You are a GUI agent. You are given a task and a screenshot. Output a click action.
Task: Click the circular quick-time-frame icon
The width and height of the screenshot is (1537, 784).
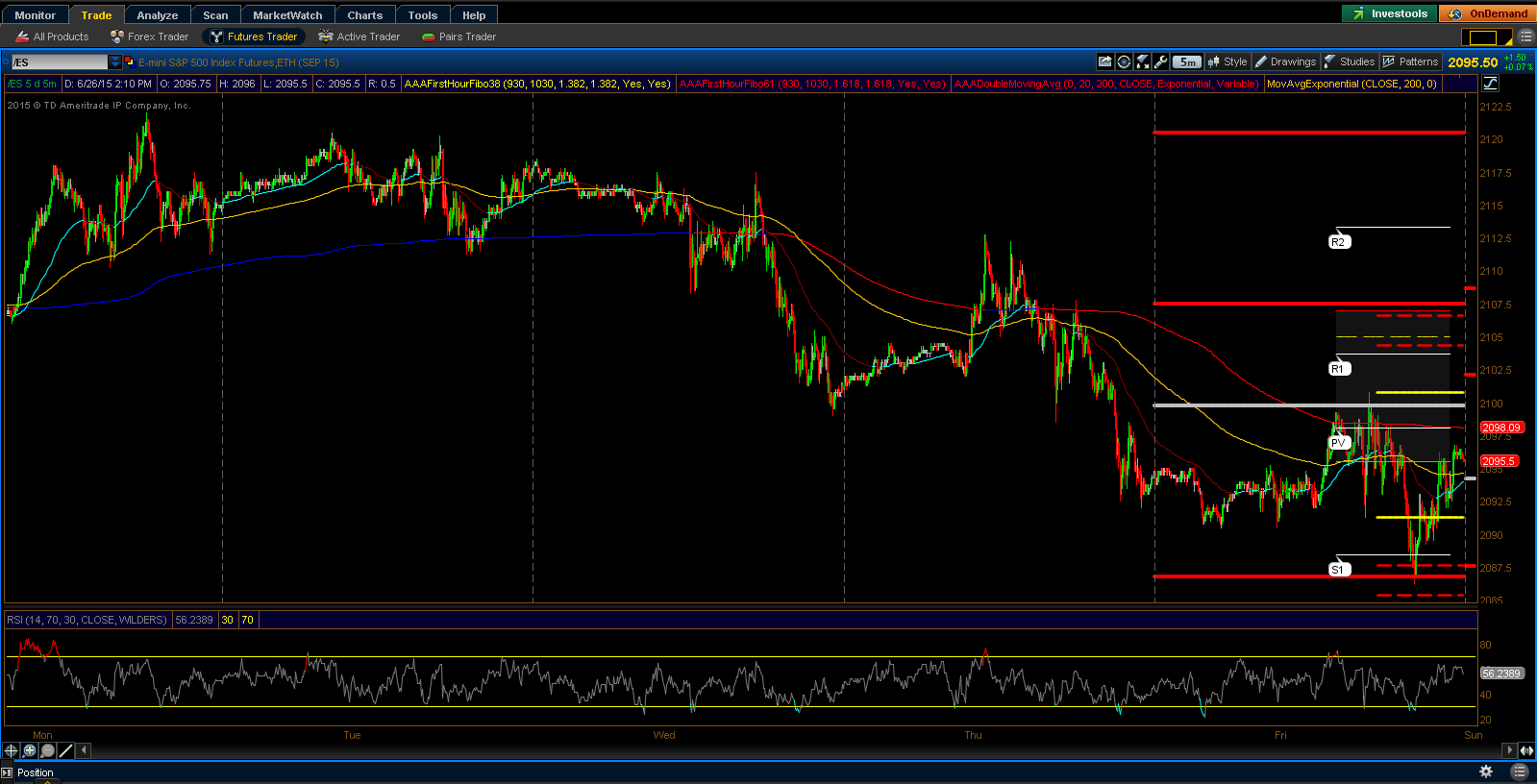[x=1124, y=61]
